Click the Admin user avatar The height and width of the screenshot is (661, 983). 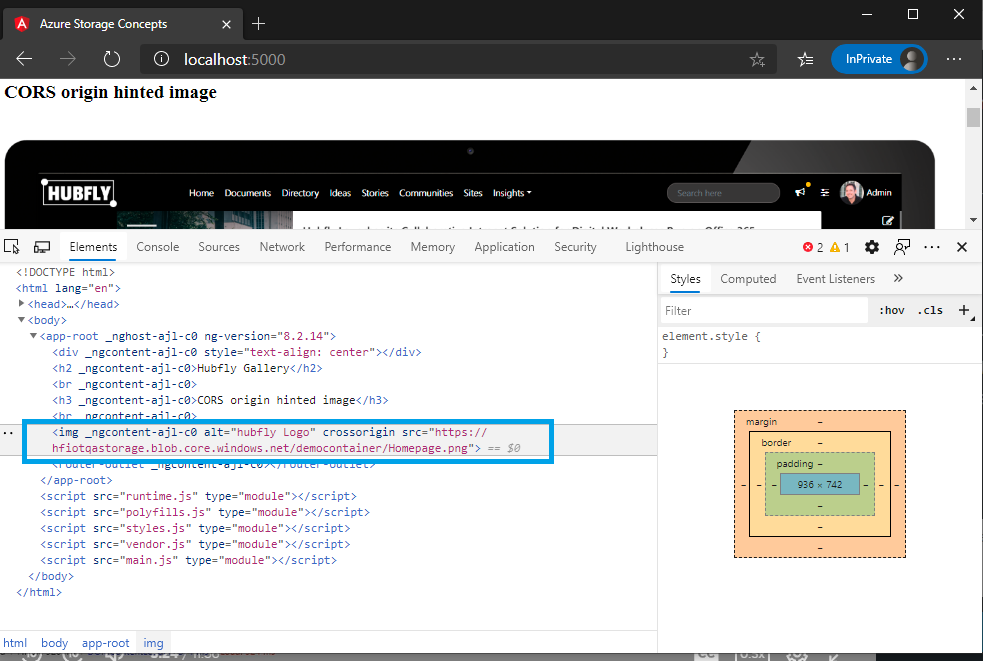coord(851,193)
